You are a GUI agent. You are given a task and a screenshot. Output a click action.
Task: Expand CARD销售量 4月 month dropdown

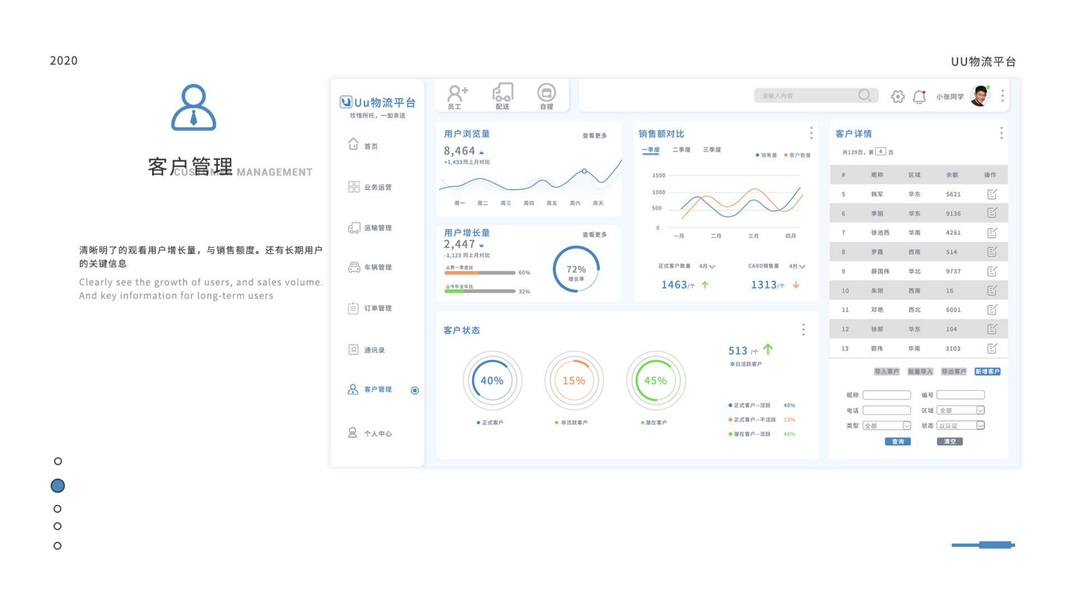797,266
